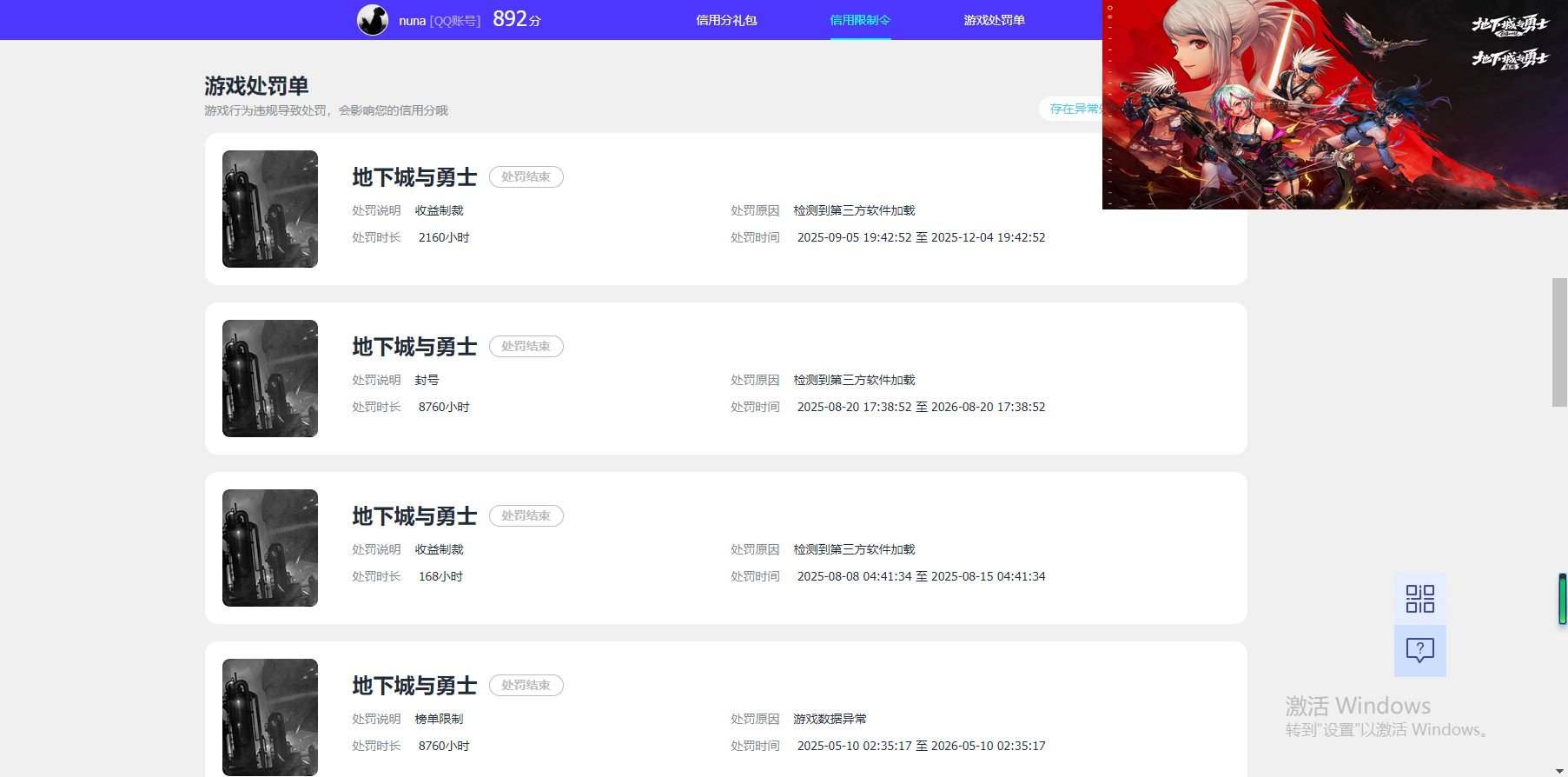Click the 892分 credit score
1568x777 pixels.
517,19
